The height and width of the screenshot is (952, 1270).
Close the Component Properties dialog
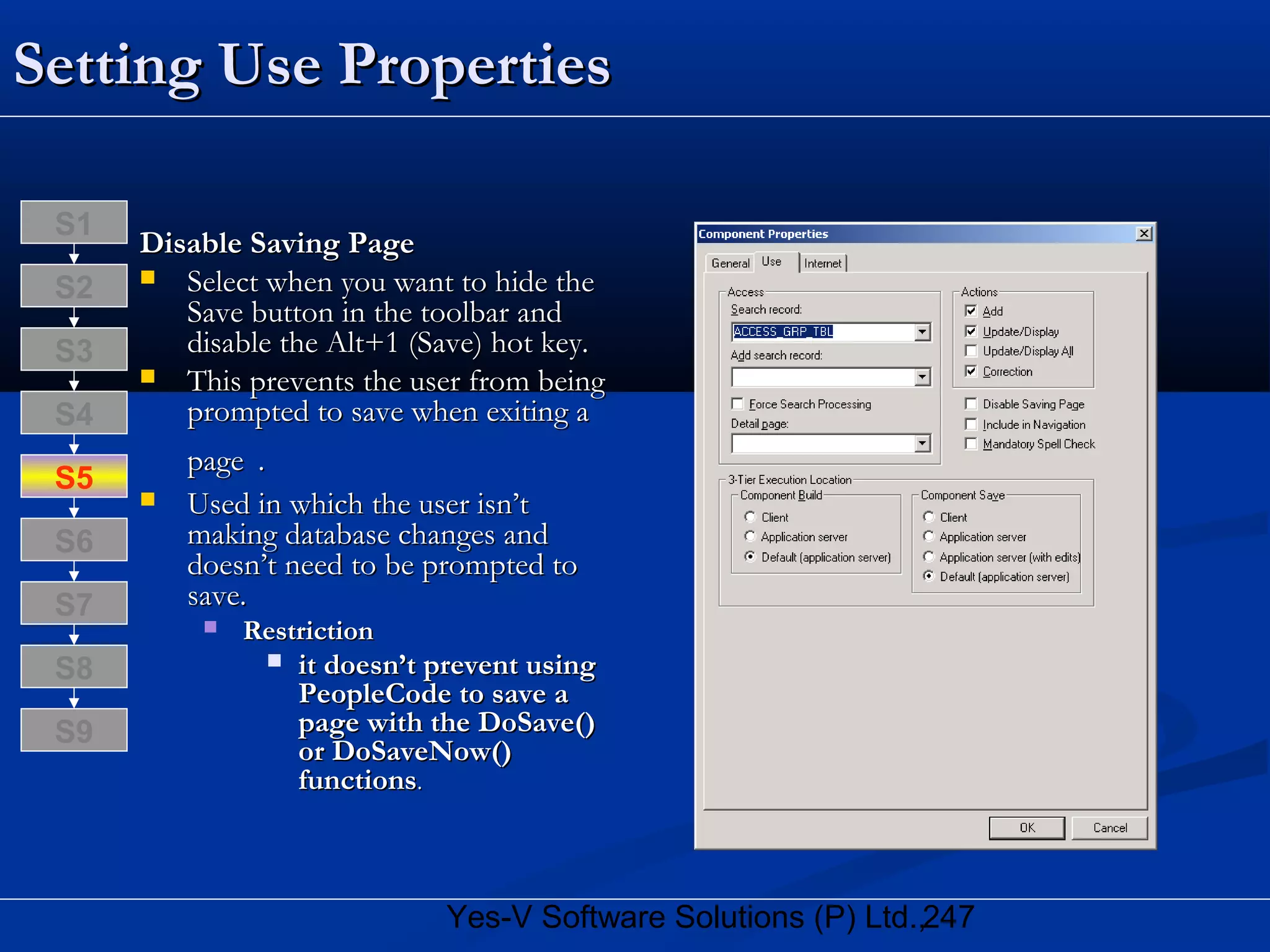(1144, 234)
